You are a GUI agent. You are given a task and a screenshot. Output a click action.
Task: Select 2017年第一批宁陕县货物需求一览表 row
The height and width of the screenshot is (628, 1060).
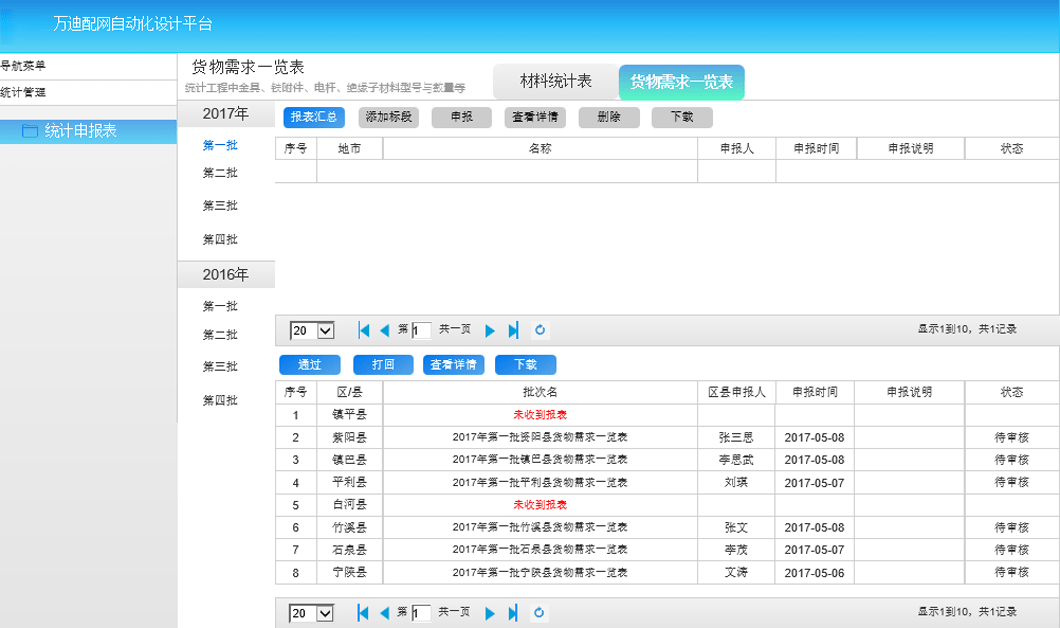click(667, 573)
